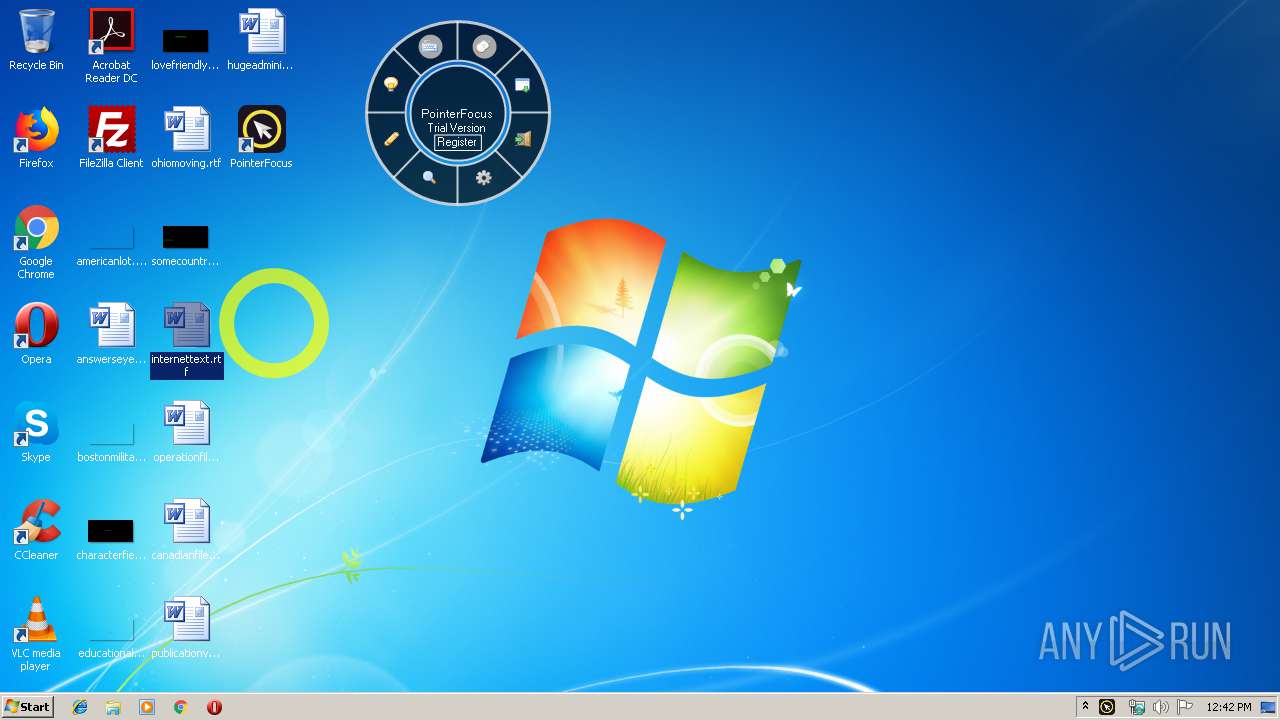Screen dimensions: 1280x720
Task: Select the canadianfile Word document
Action: click(x=186, y=531)
